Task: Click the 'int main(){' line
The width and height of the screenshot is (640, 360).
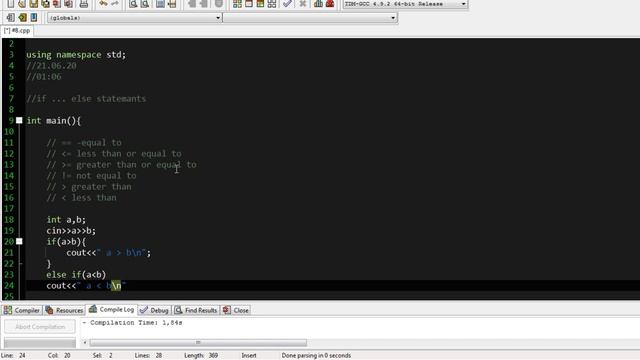Action: tap(54, 121)
